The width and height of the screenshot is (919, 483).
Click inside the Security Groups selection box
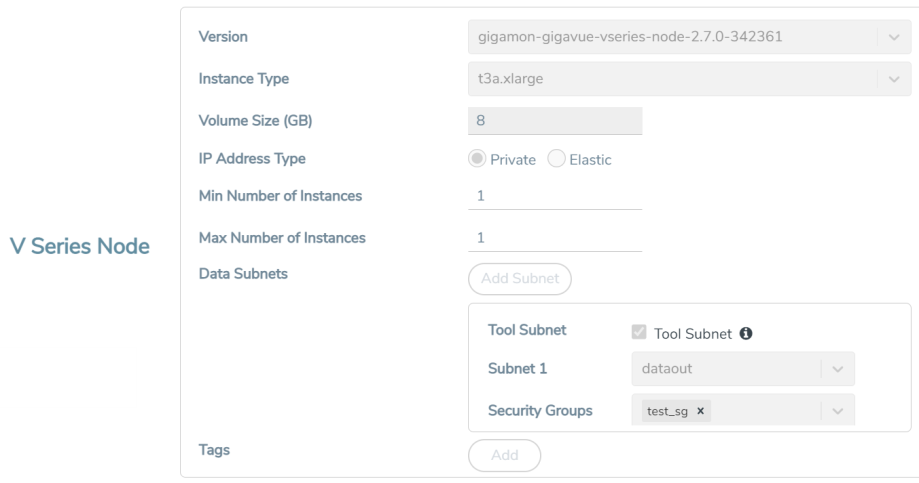pyautogui.click(x=765, y=411)
